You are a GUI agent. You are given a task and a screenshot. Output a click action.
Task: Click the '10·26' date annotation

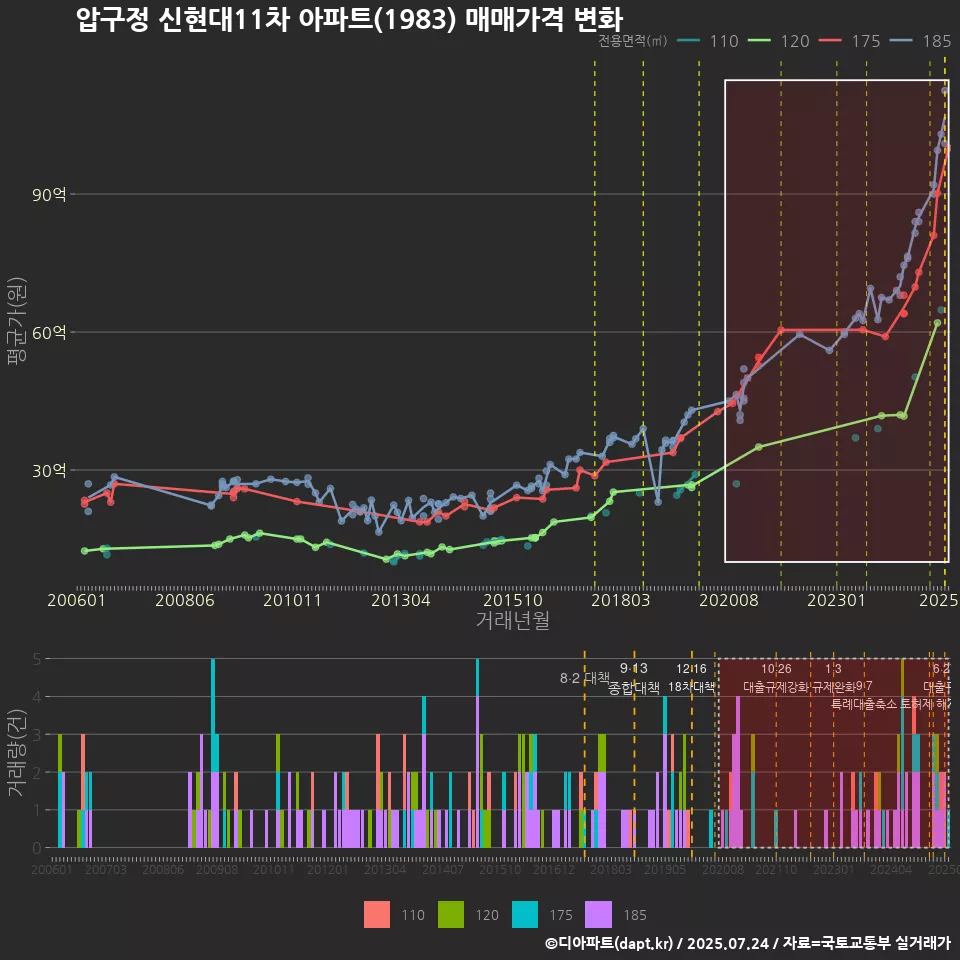[x=776, y=669]
